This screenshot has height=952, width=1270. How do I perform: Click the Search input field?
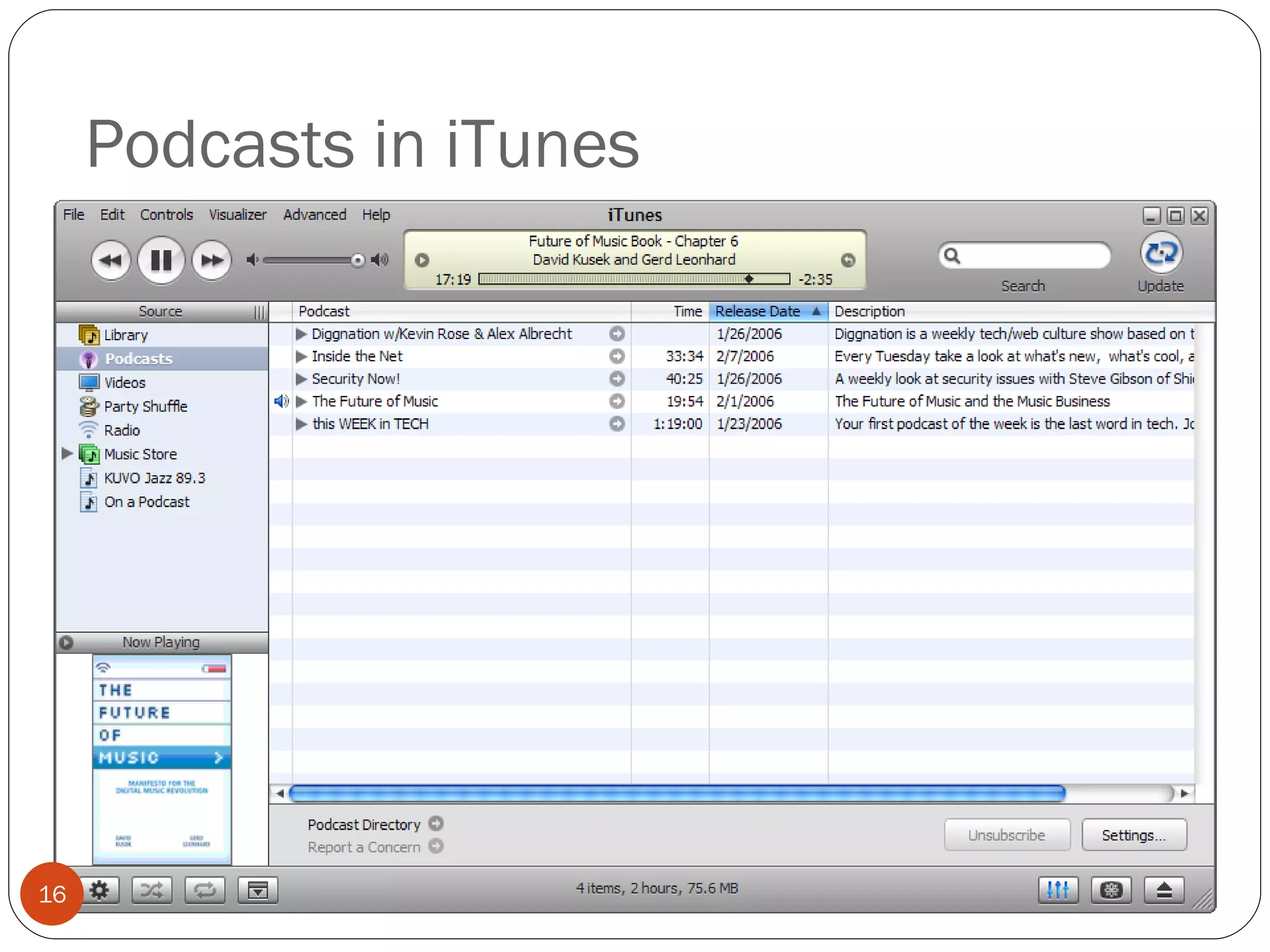[x=1024, y=255]
